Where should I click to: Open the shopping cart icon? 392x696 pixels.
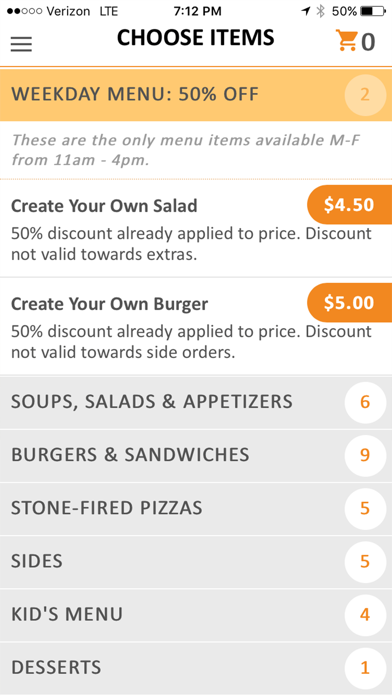click(x=346, y=41)
